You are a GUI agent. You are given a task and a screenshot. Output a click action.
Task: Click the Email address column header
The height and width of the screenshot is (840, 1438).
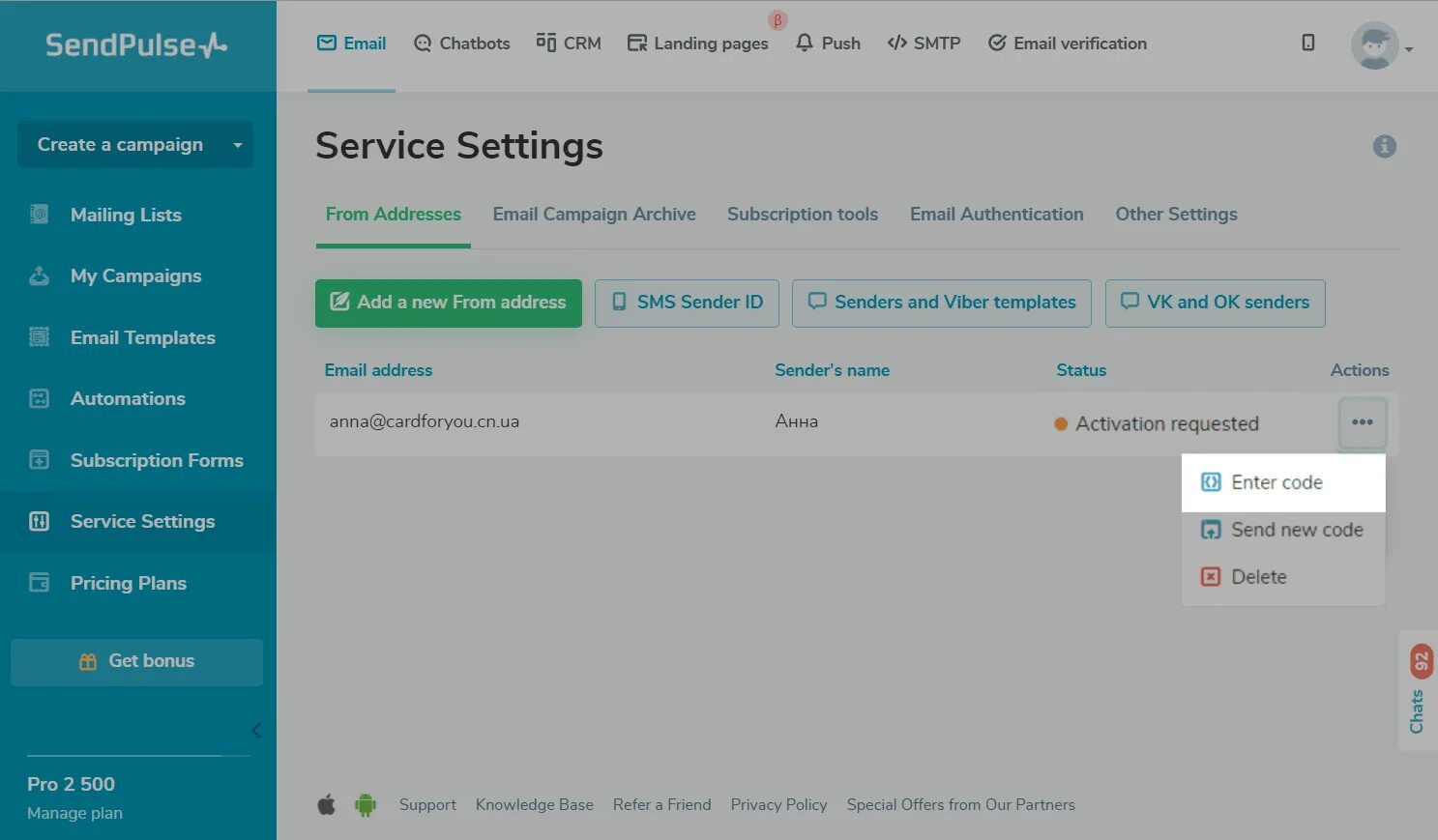coord(378,370)
